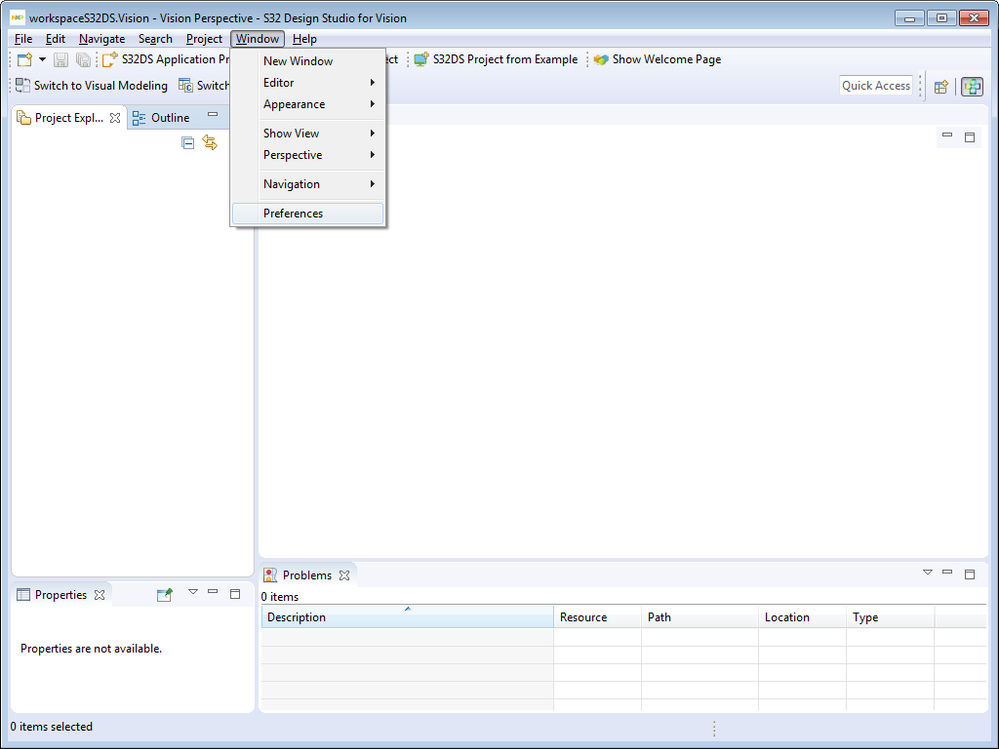Viewport: 999px width, 749px height.
Task: Expand the Navigation submenu
Action: pyautogui.click(x=308, y=185)
